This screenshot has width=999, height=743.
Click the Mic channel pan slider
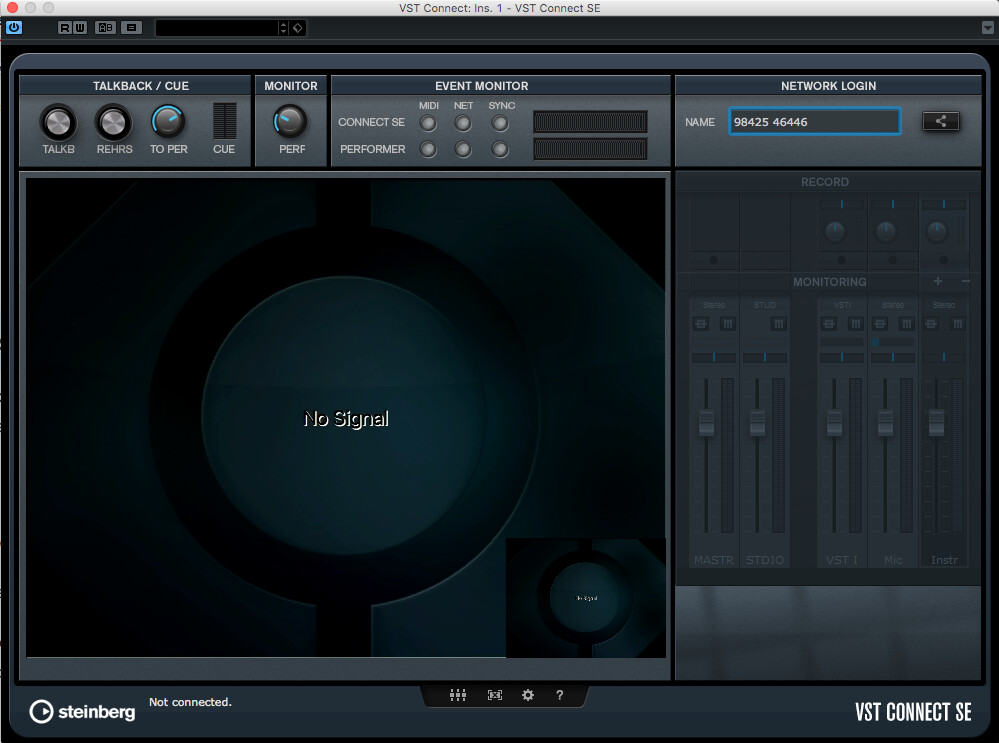point(893,357)
